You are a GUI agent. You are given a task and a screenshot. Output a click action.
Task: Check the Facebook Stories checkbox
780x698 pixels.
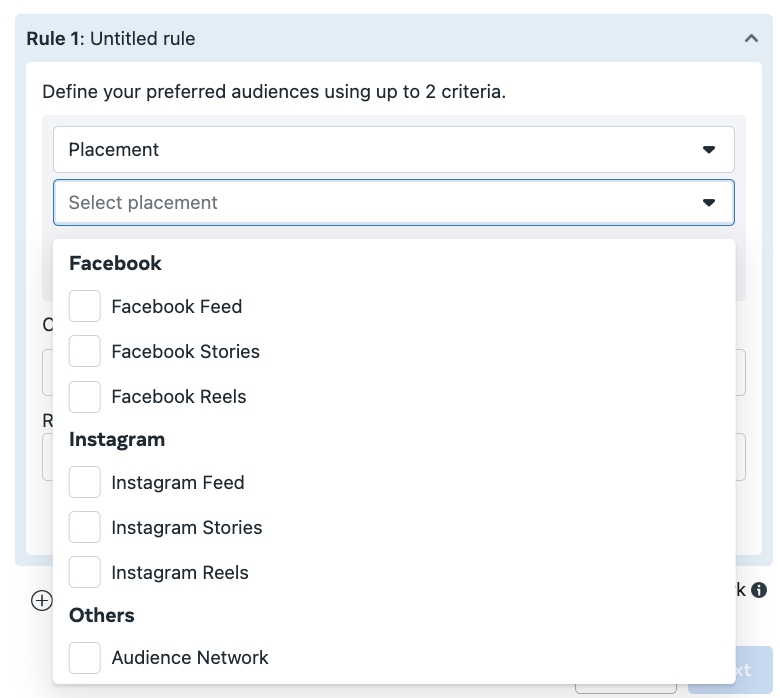85,351
